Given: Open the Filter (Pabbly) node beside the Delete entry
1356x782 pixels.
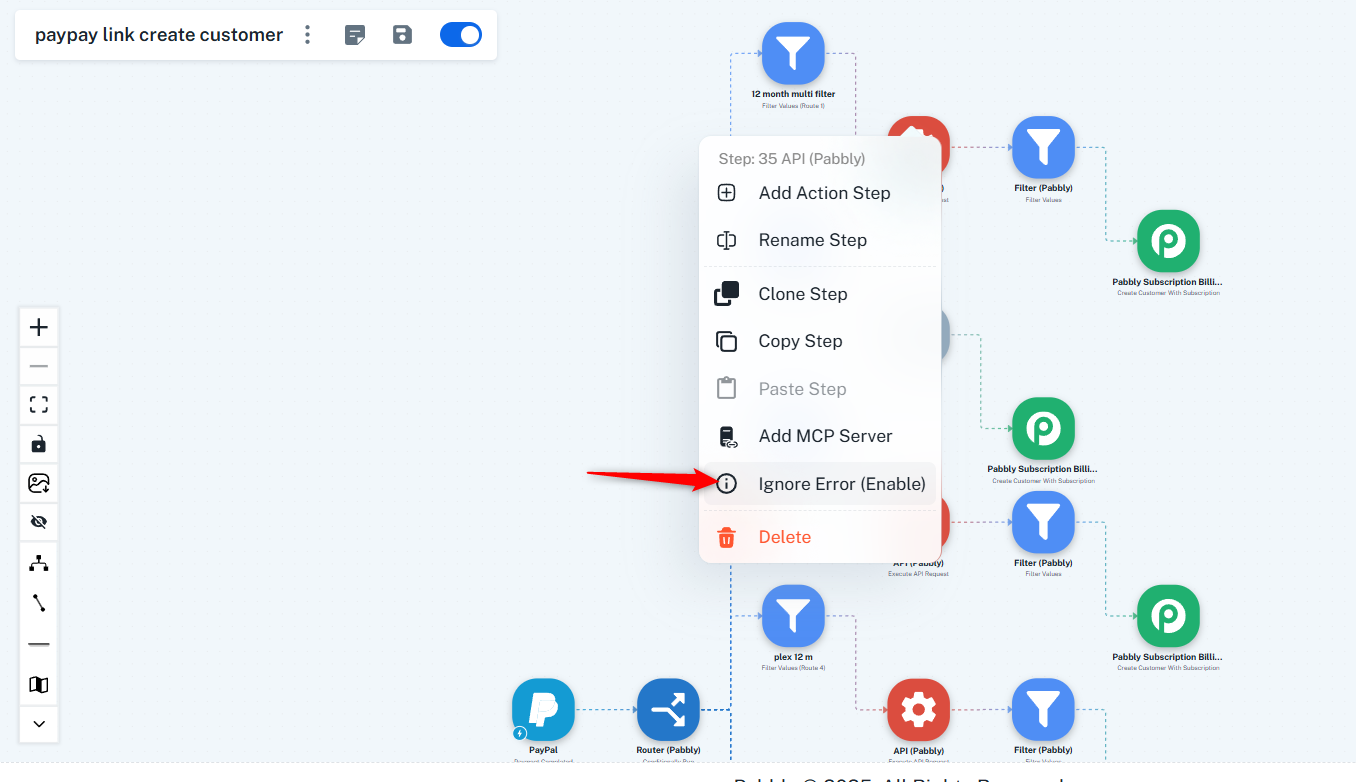Looking at the screenshot, I should pos(1043,522).
